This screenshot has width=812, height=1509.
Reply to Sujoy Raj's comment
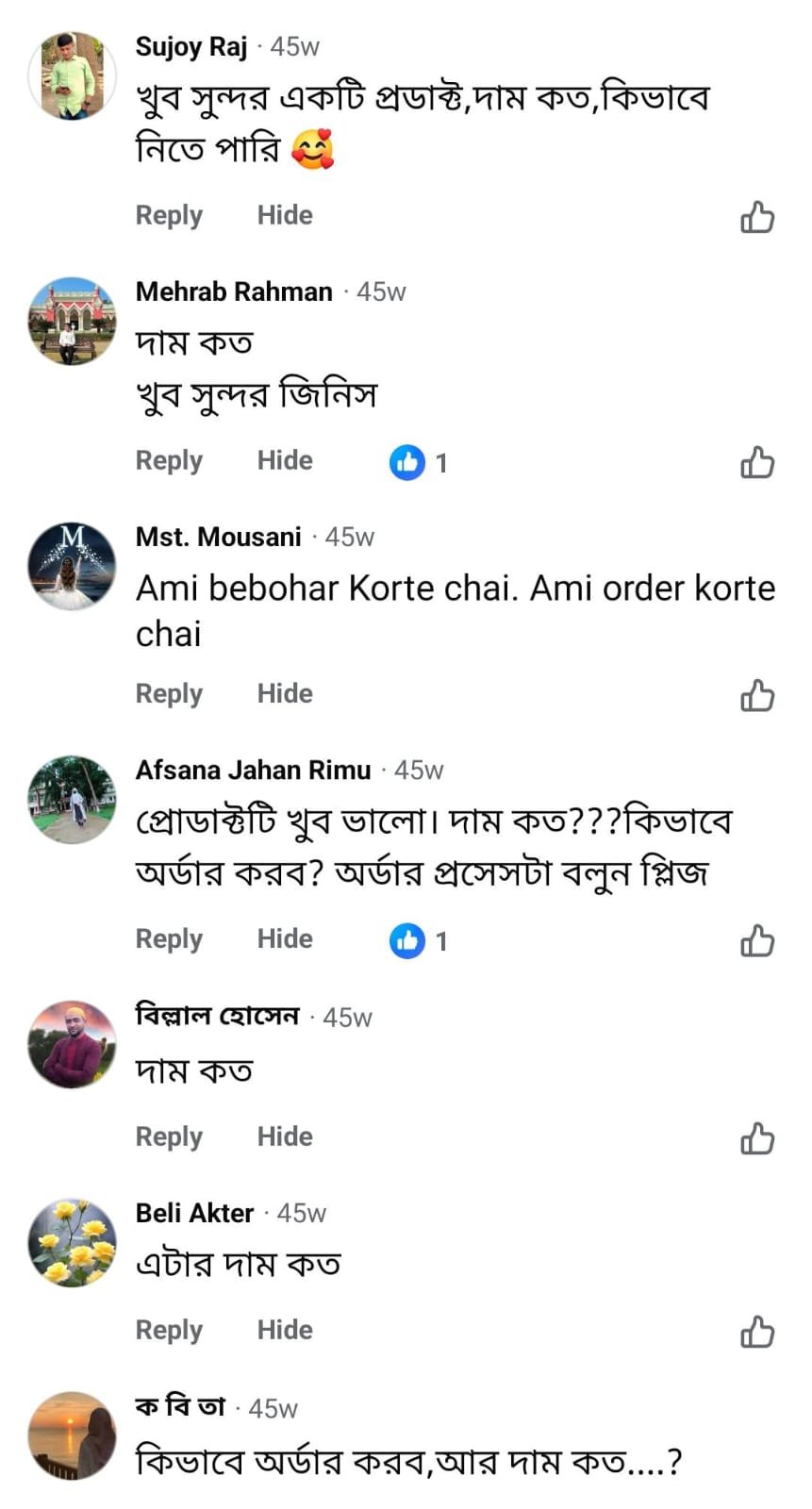click(x=169, y=216)
